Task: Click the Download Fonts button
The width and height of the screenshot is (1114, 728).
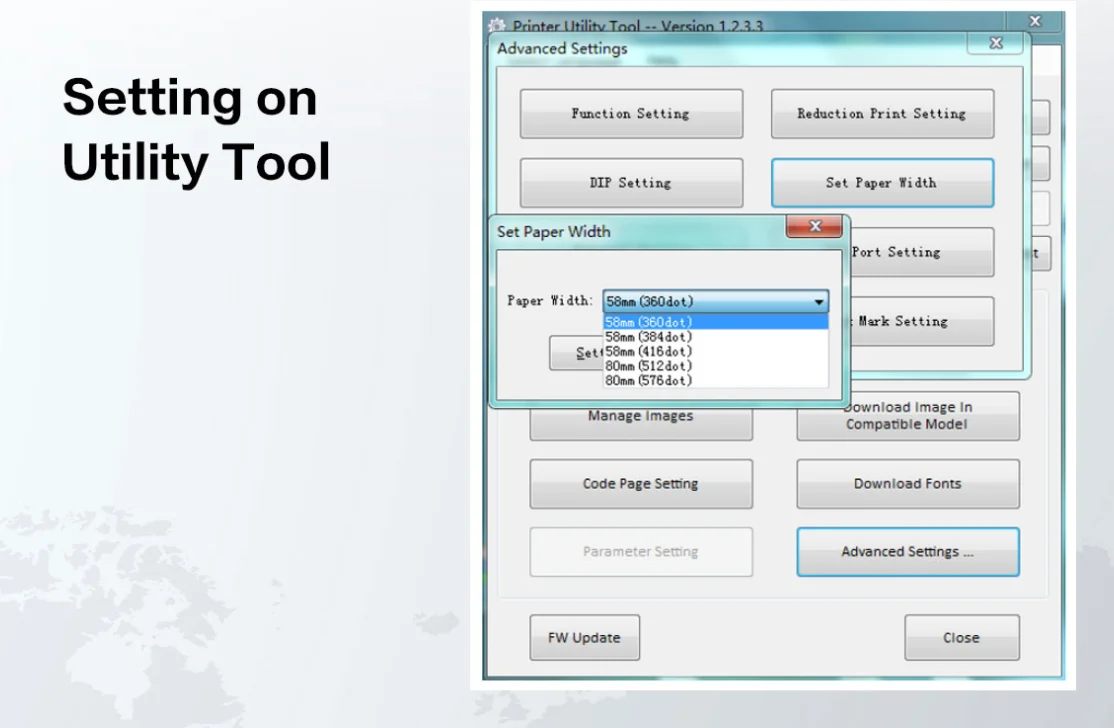Action: (907, 484)
